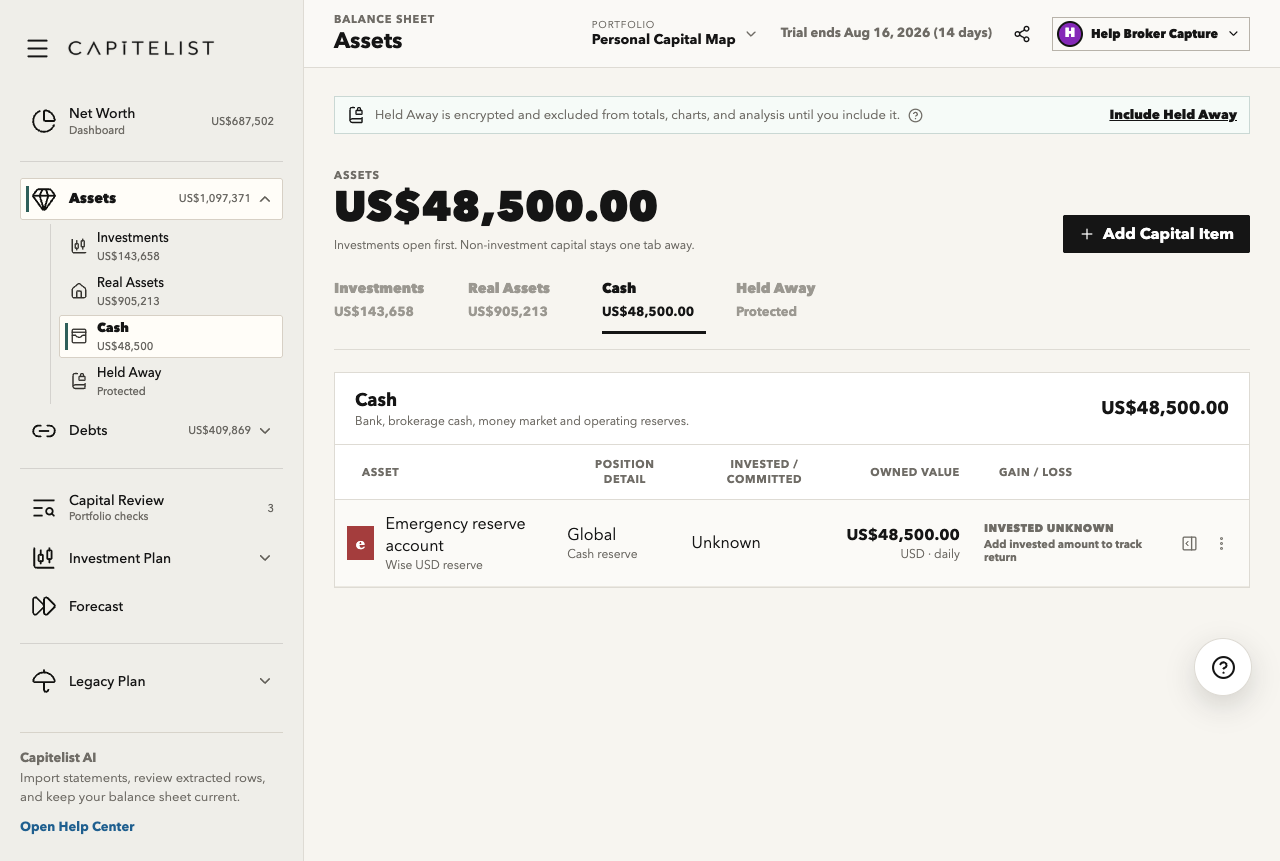Switch to the Investments tab

(379, 299)
